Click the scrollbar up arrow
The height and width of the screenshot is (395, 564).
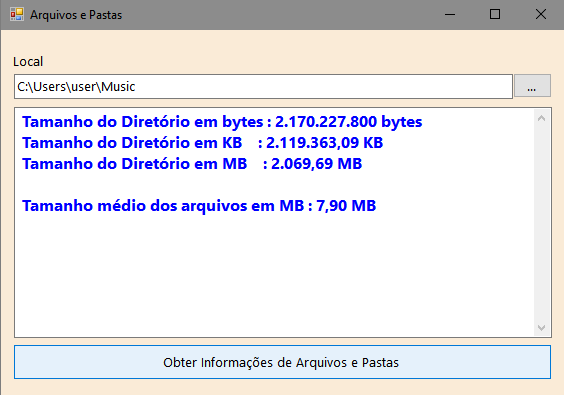[x=542, y=118]
